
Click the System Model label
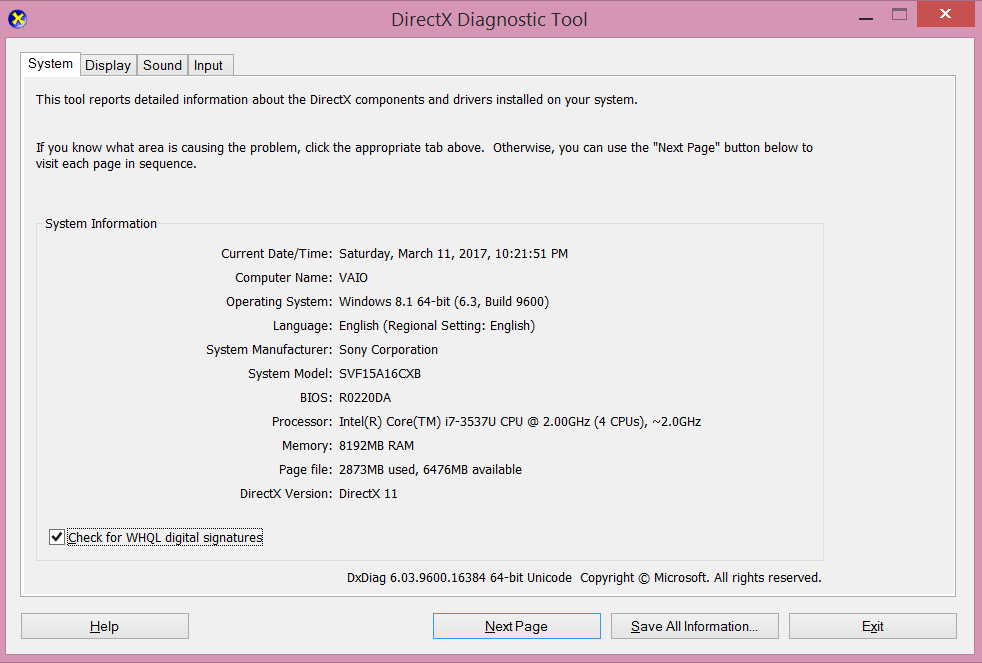[x=291, y=374]
